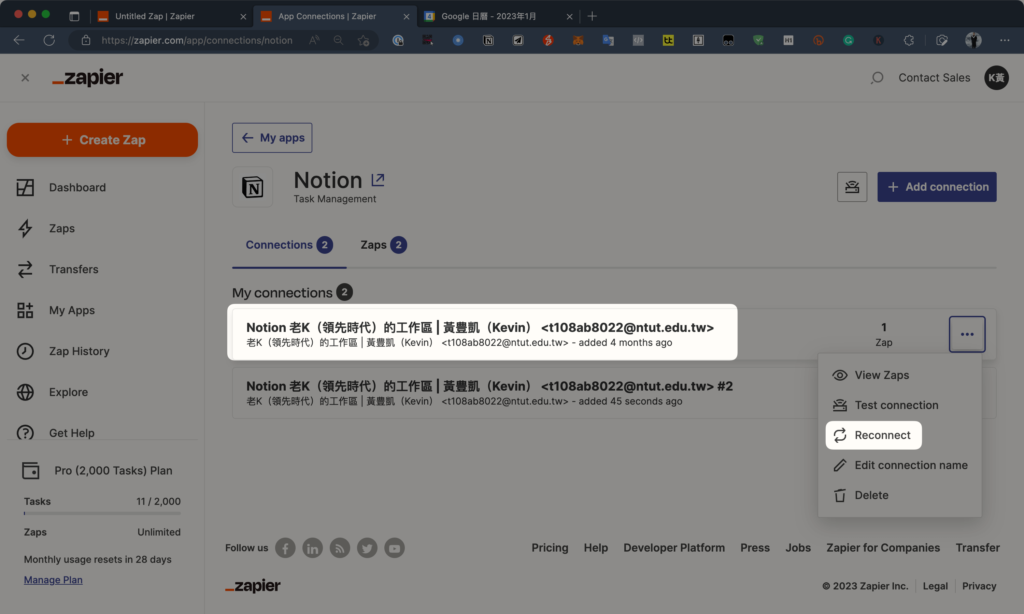Open Zapier's YouTube icon
This screenshot has height=614, width=1024.
tap(394, 548)
